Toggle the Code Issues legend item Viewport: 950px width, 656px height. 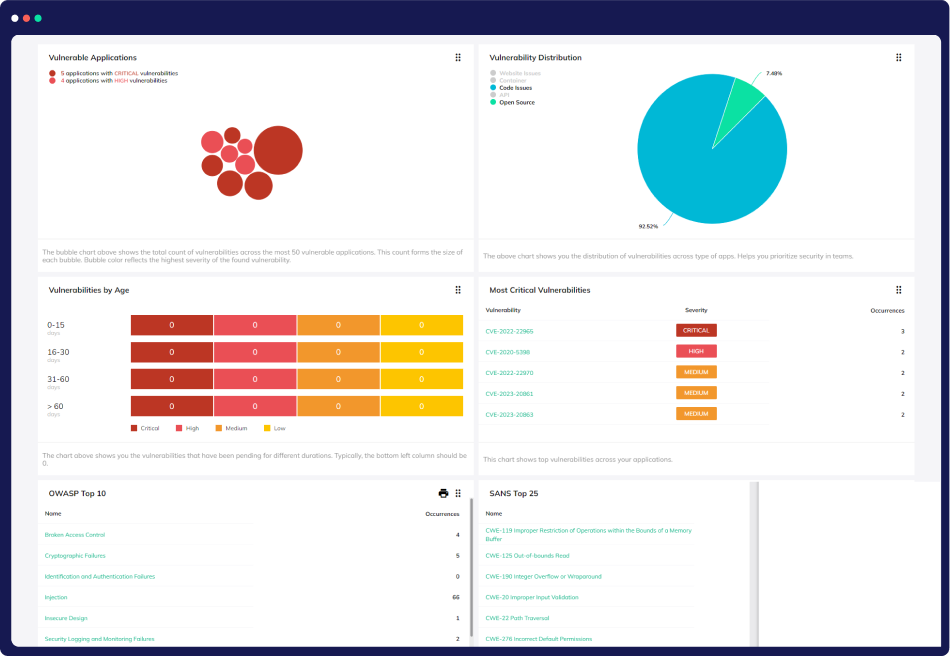coord(516,88)
